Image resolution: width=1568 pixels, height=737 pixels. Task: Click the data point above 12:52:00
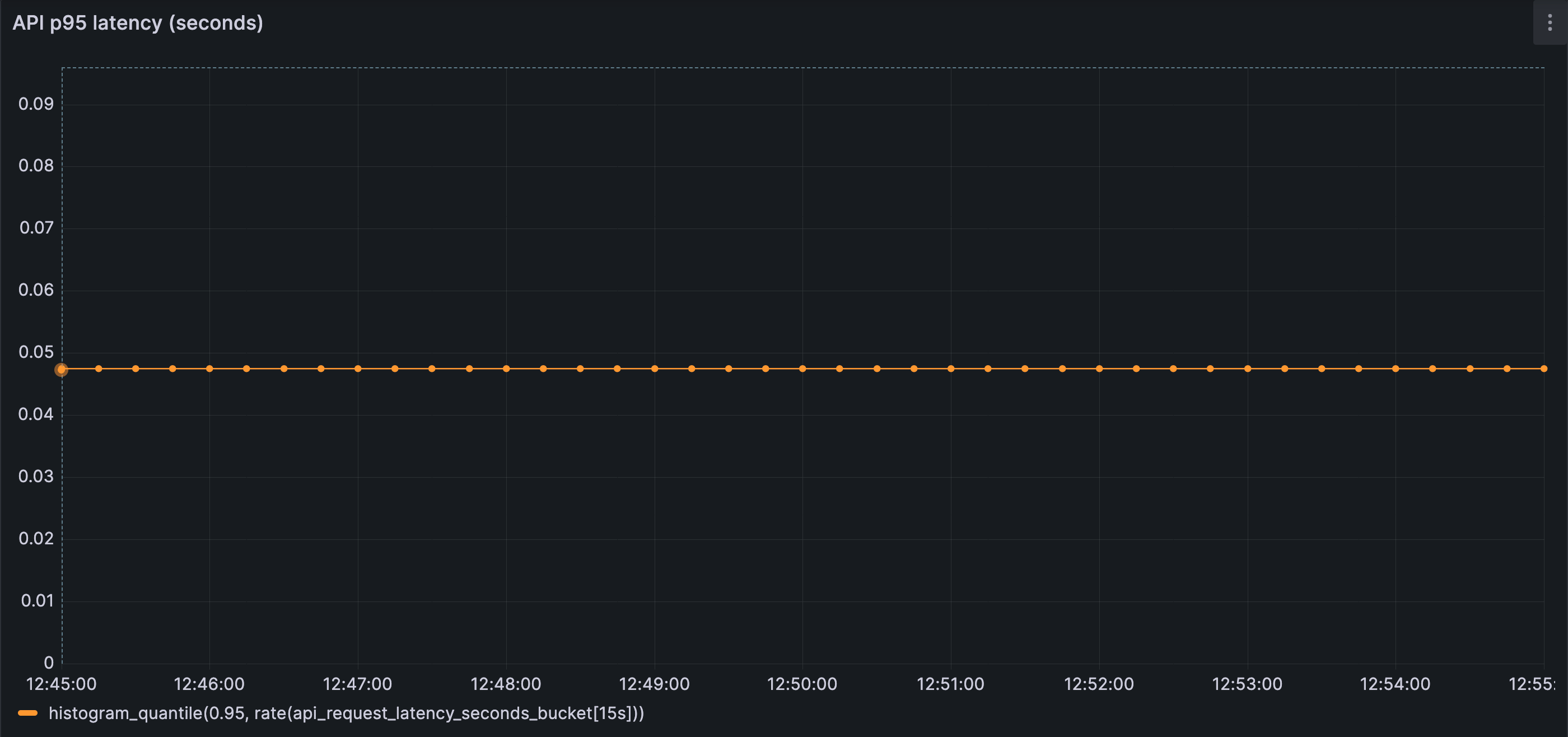pos(1099,368)
